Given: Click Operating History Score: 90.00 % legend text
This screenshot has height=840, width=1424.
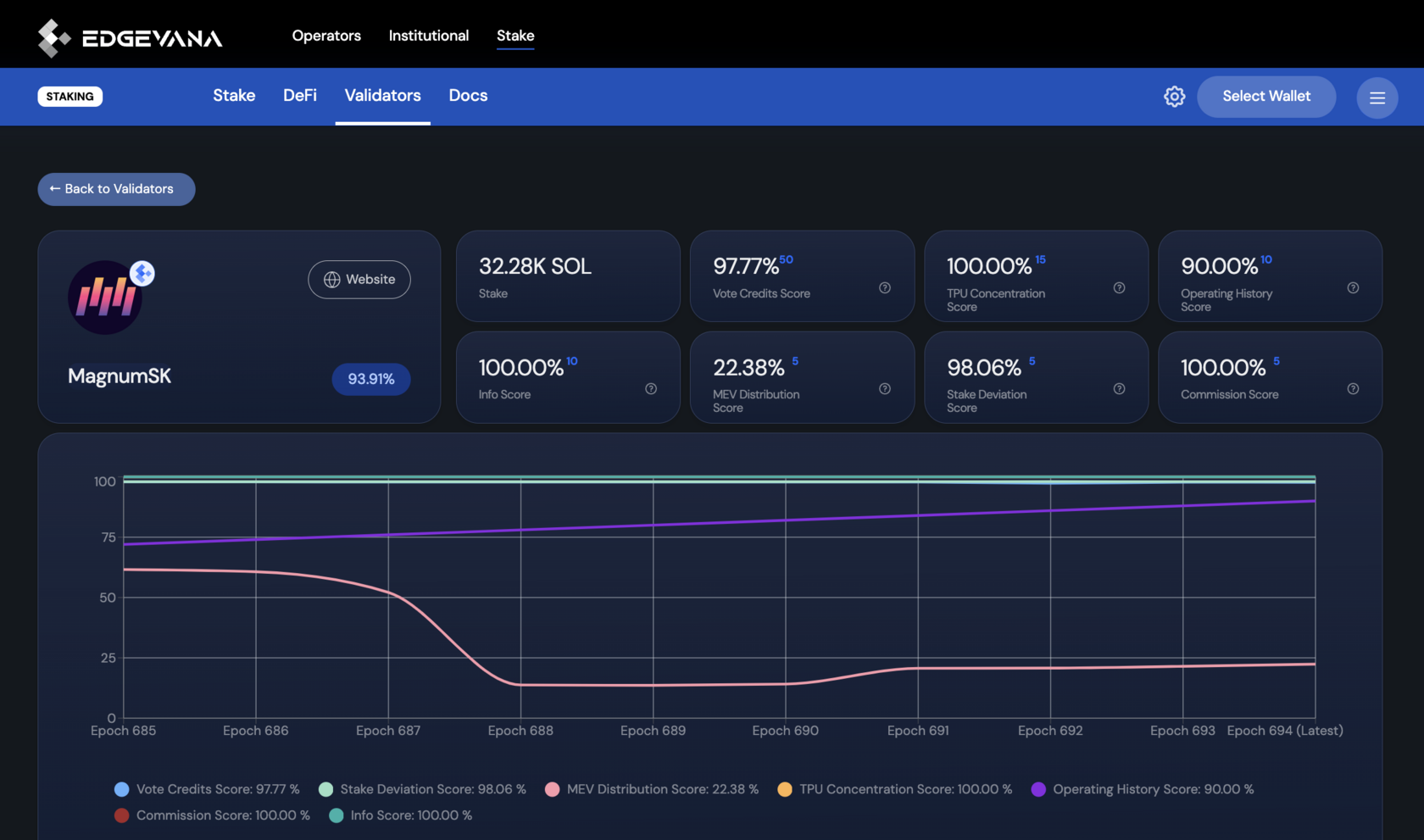Looking at the screenshot, I should (x=1154, y=789).
